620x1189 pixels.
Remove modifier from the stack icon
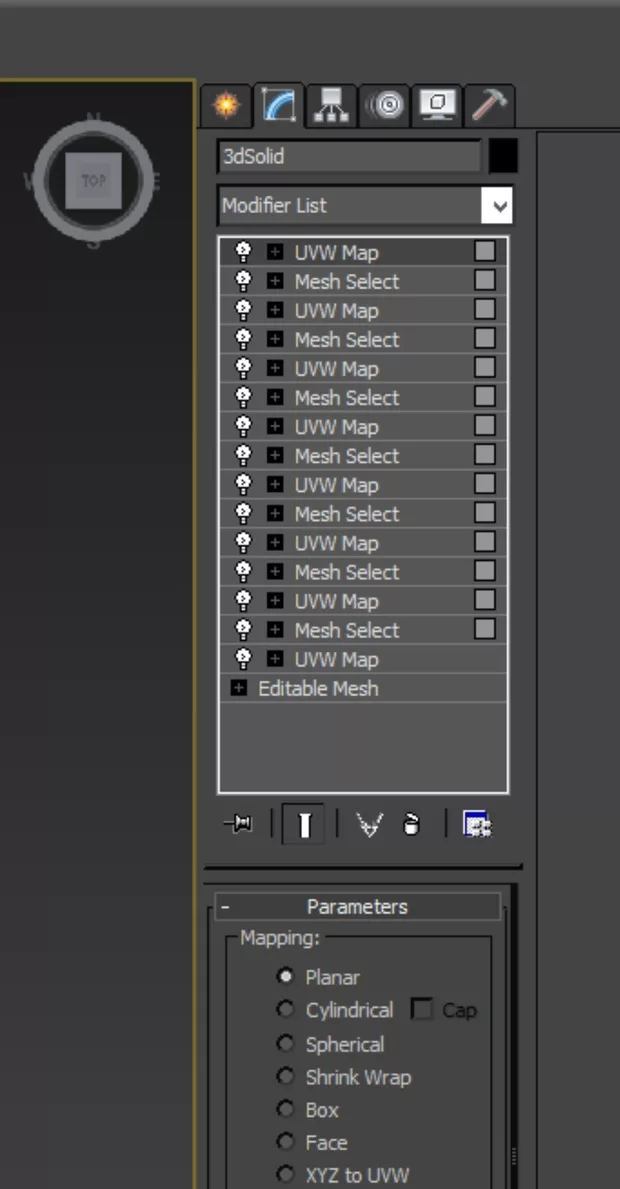tap(411, 825)
